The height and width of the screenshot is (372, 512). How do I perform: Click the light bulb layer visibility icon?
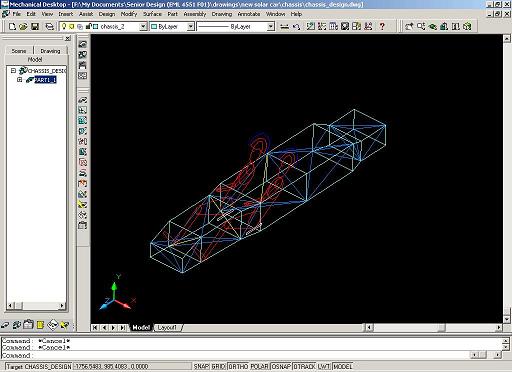[64, 26]
